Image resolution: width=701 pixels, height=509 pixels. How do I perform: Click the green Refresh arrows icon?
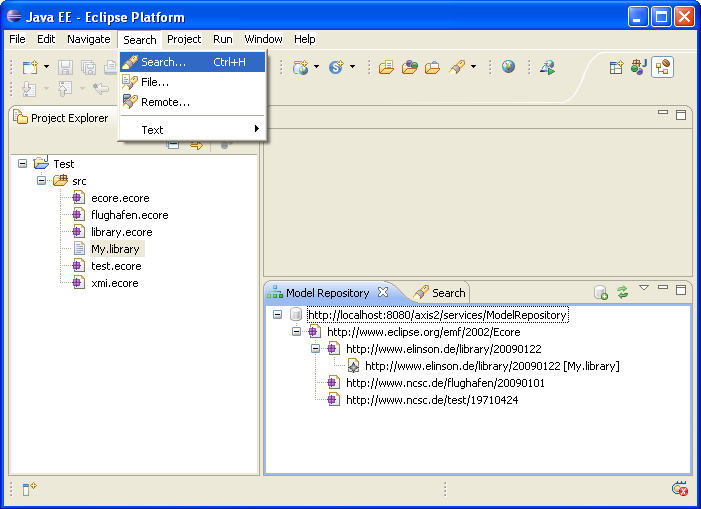coord(623,292)
